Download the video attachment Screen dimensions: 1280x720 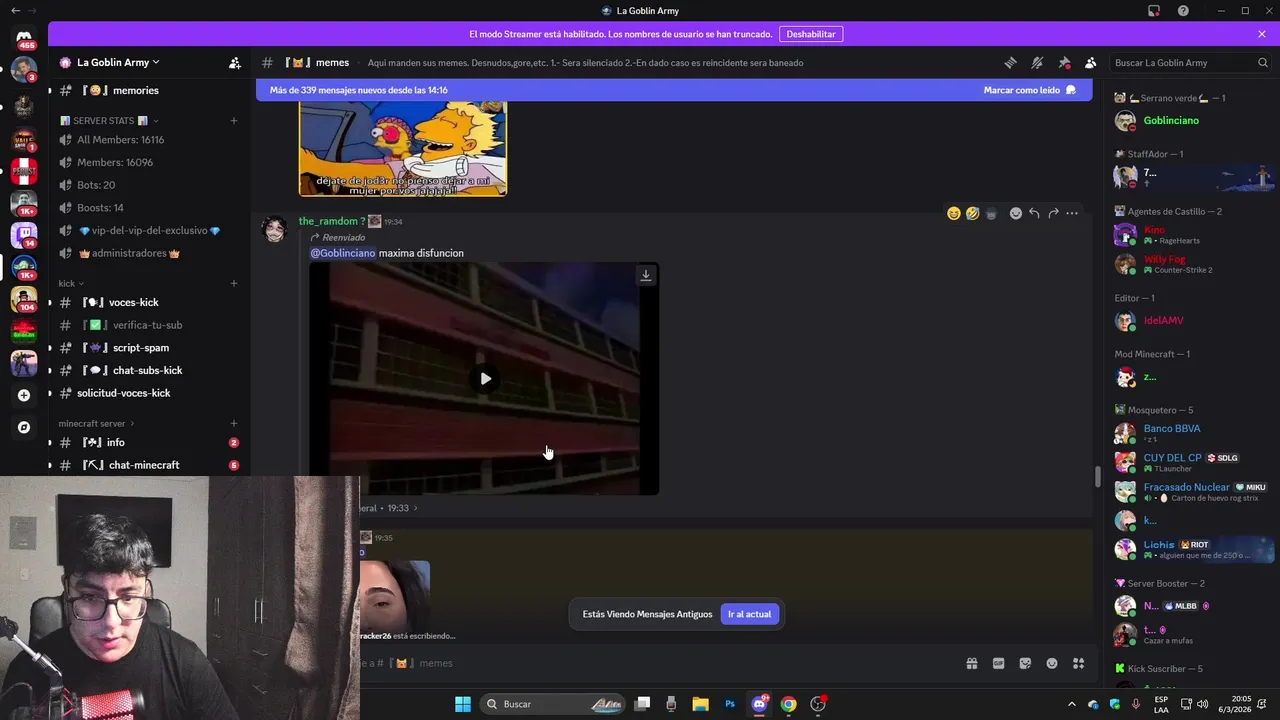point(646,275)
